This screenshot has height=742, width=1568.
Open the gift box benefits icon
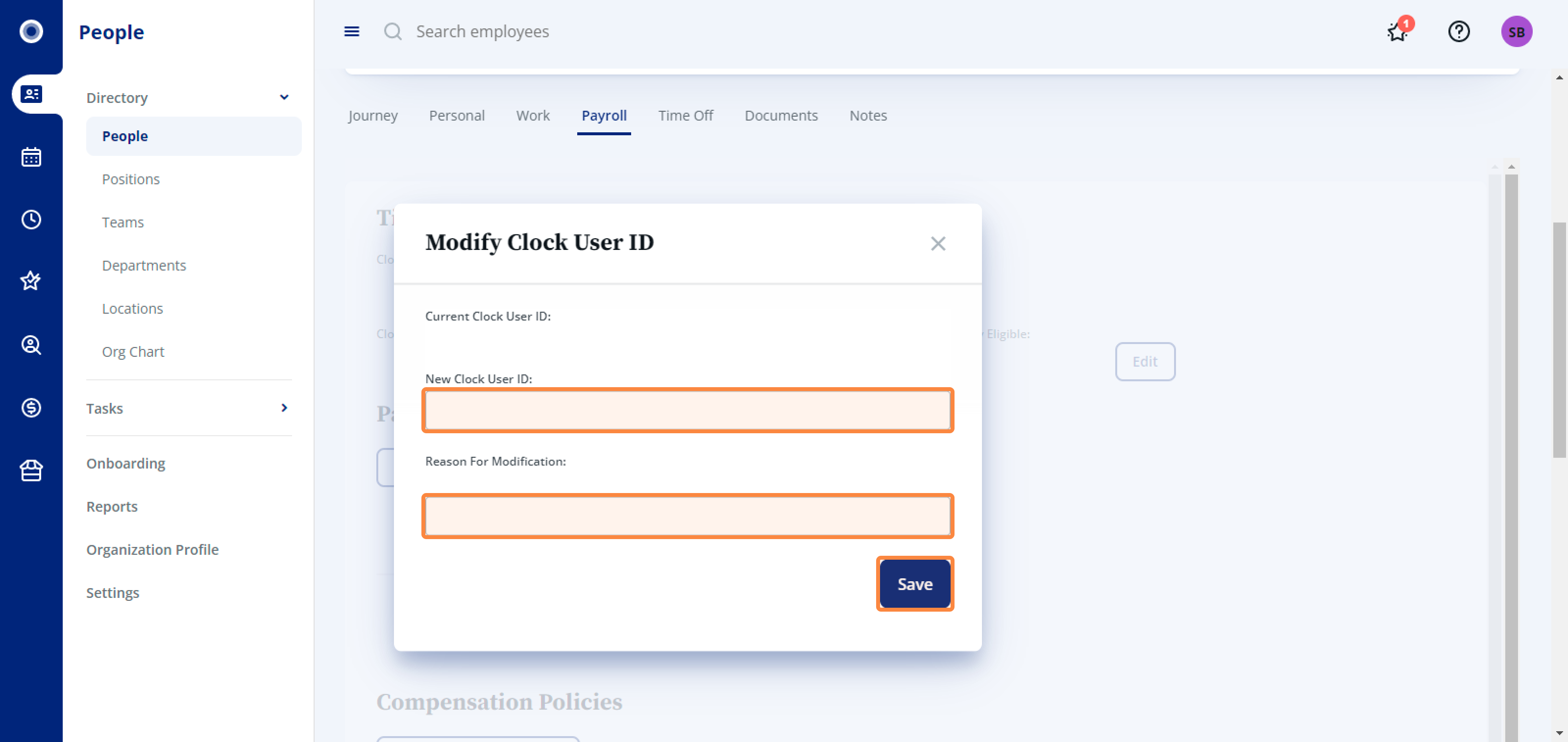tap(31, 470)
